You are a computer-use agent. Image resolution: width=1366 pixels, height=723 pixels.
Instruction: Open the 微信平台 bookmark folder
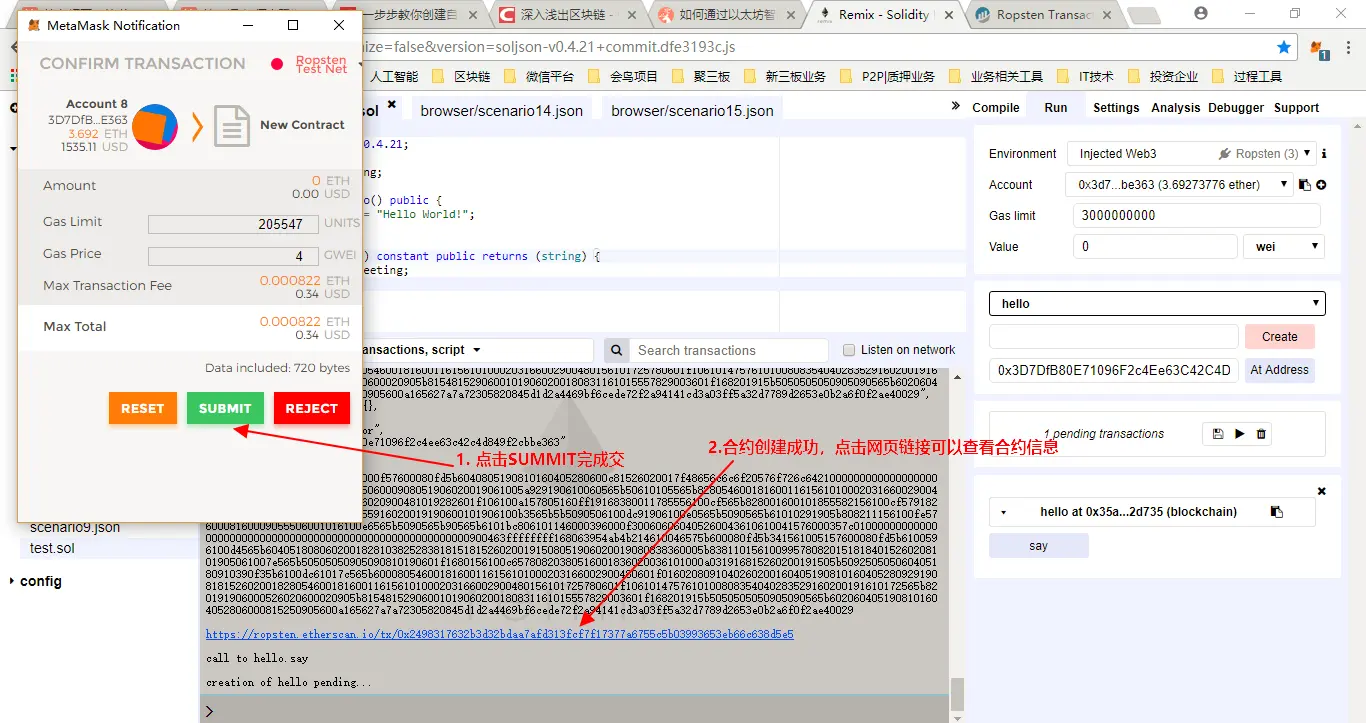pyautogui.click(x=540, y=76)
